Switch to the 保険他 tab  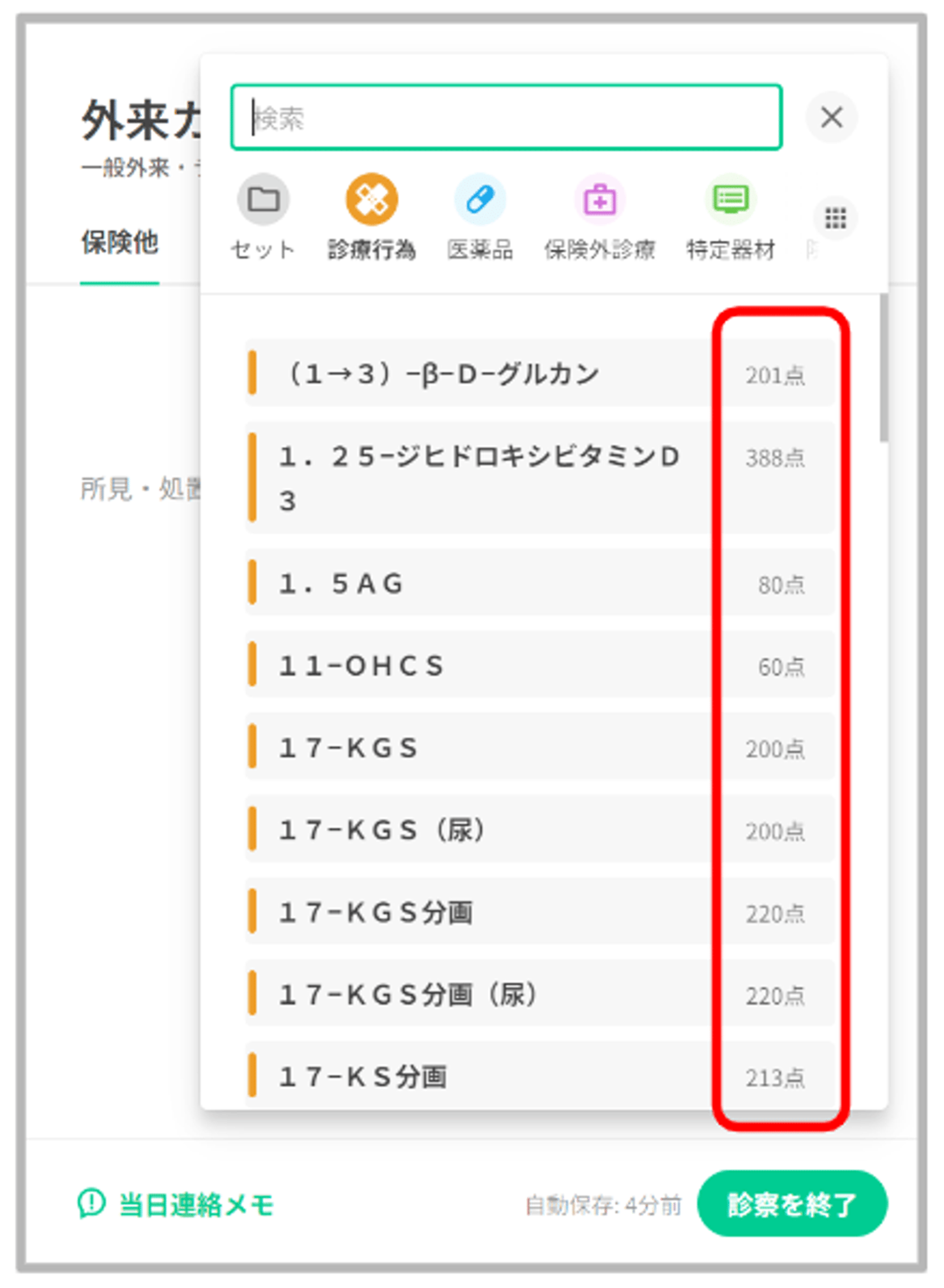click(119, 242)
